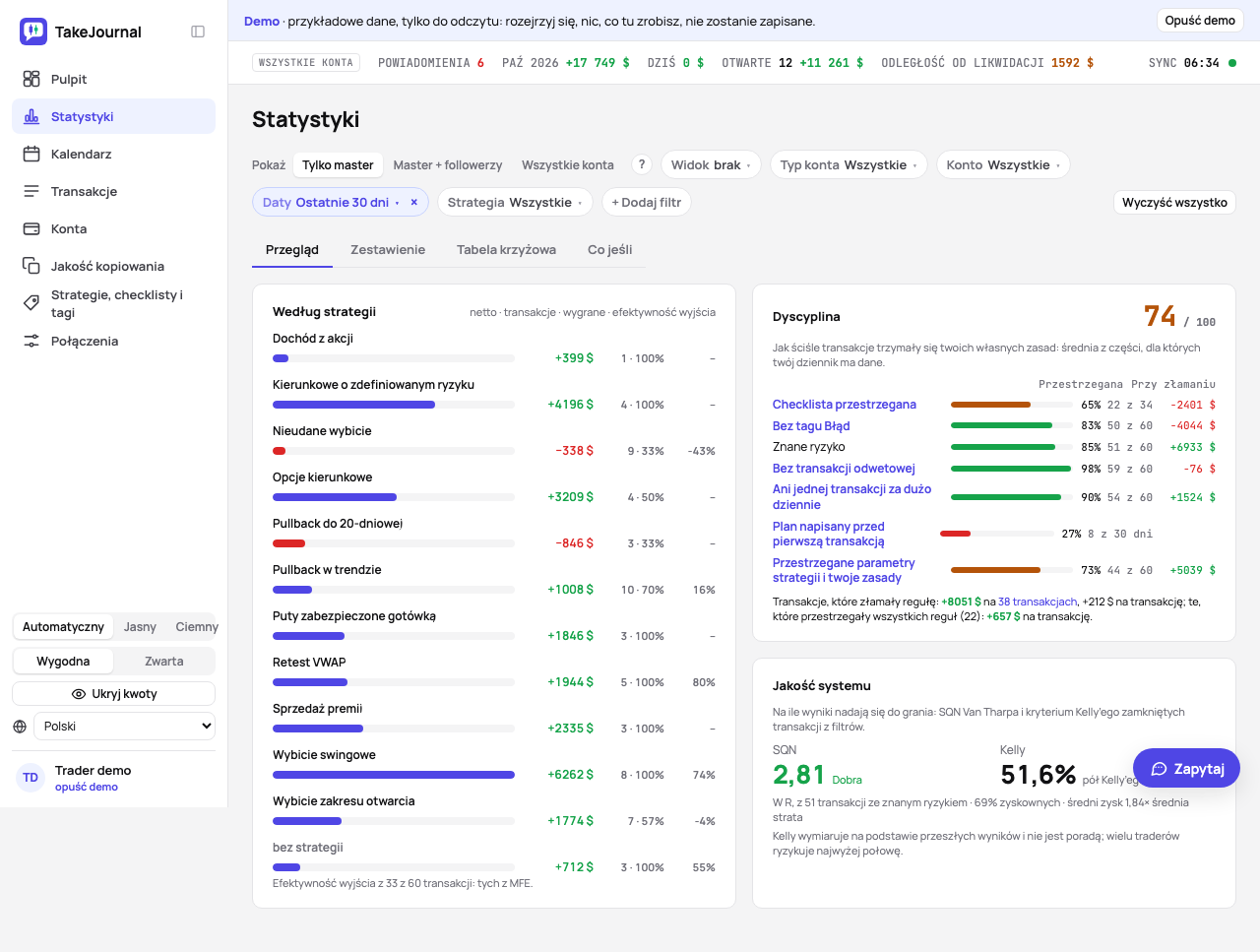Screen dimensions: 1260x952
Task: Collapse the sidebar panel icon
Action: (198, 32)
